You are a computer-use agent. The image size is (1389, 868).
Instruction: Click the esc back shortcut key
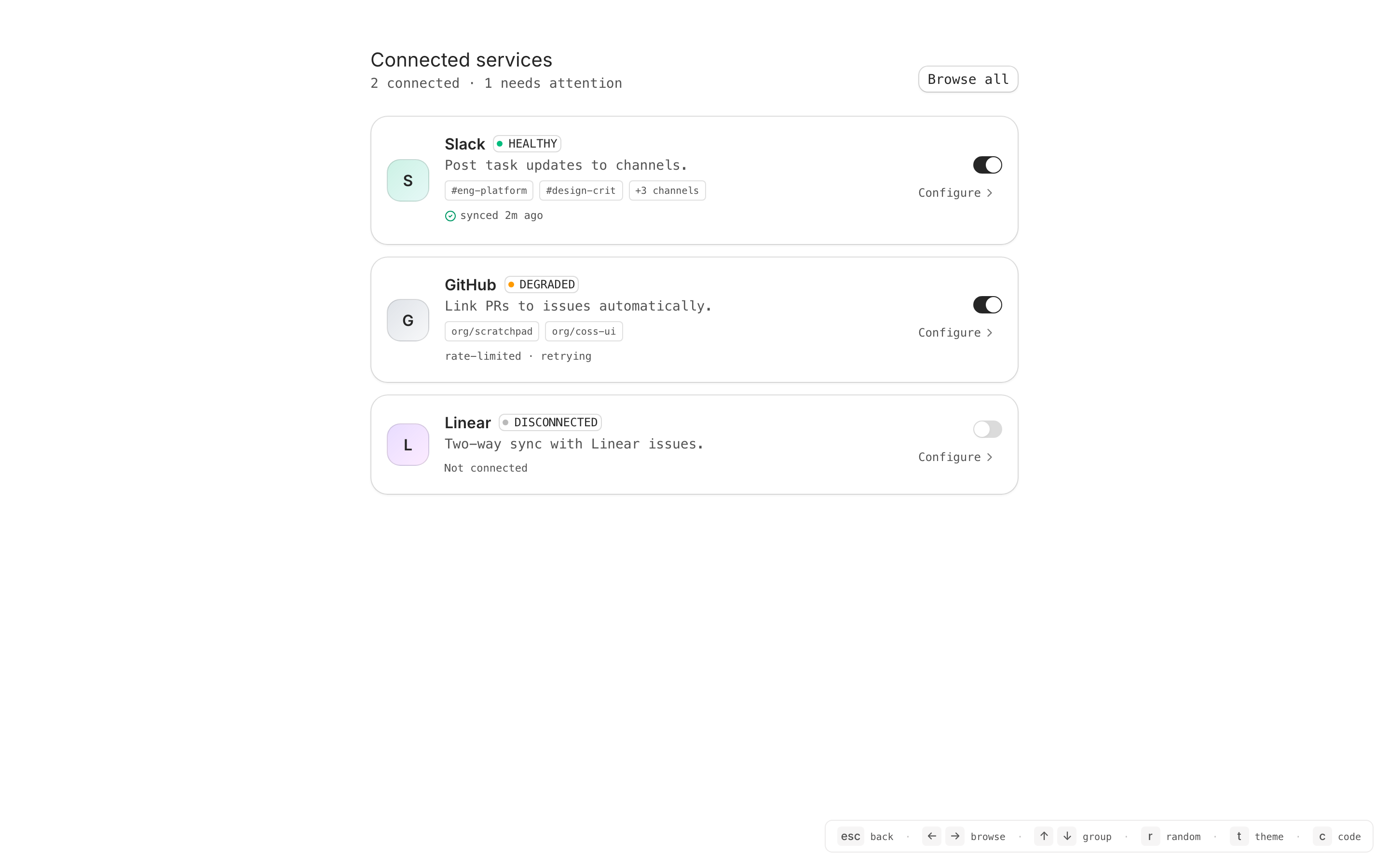coord(850,837)
